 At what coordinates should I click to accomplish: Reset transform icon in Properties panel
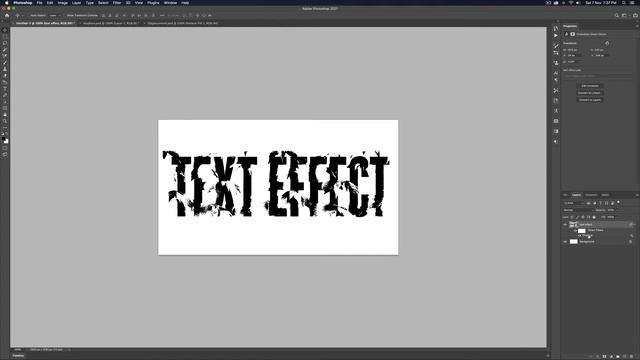[607, 43]
